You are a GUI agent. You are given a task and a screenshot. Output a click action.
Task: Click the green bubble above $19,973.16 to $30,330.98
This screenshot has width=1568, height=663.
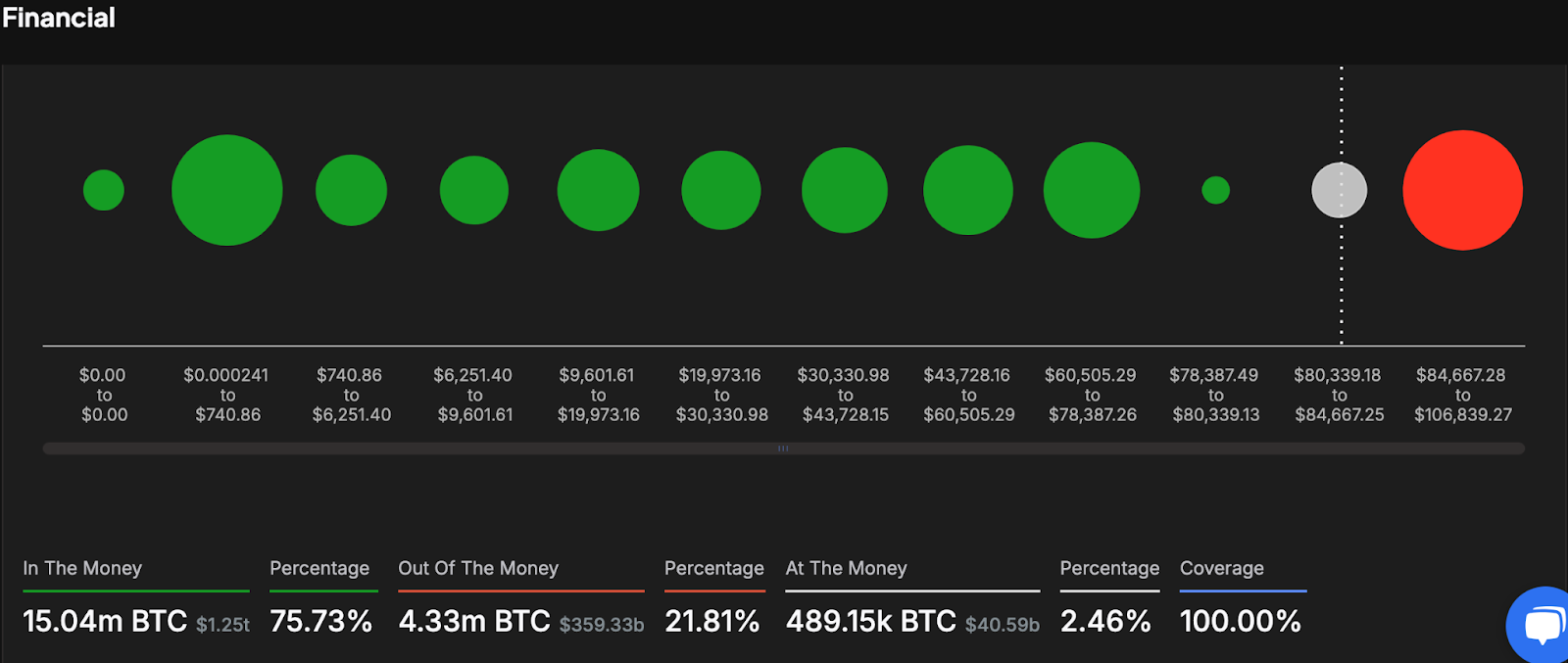click(721, 190)
